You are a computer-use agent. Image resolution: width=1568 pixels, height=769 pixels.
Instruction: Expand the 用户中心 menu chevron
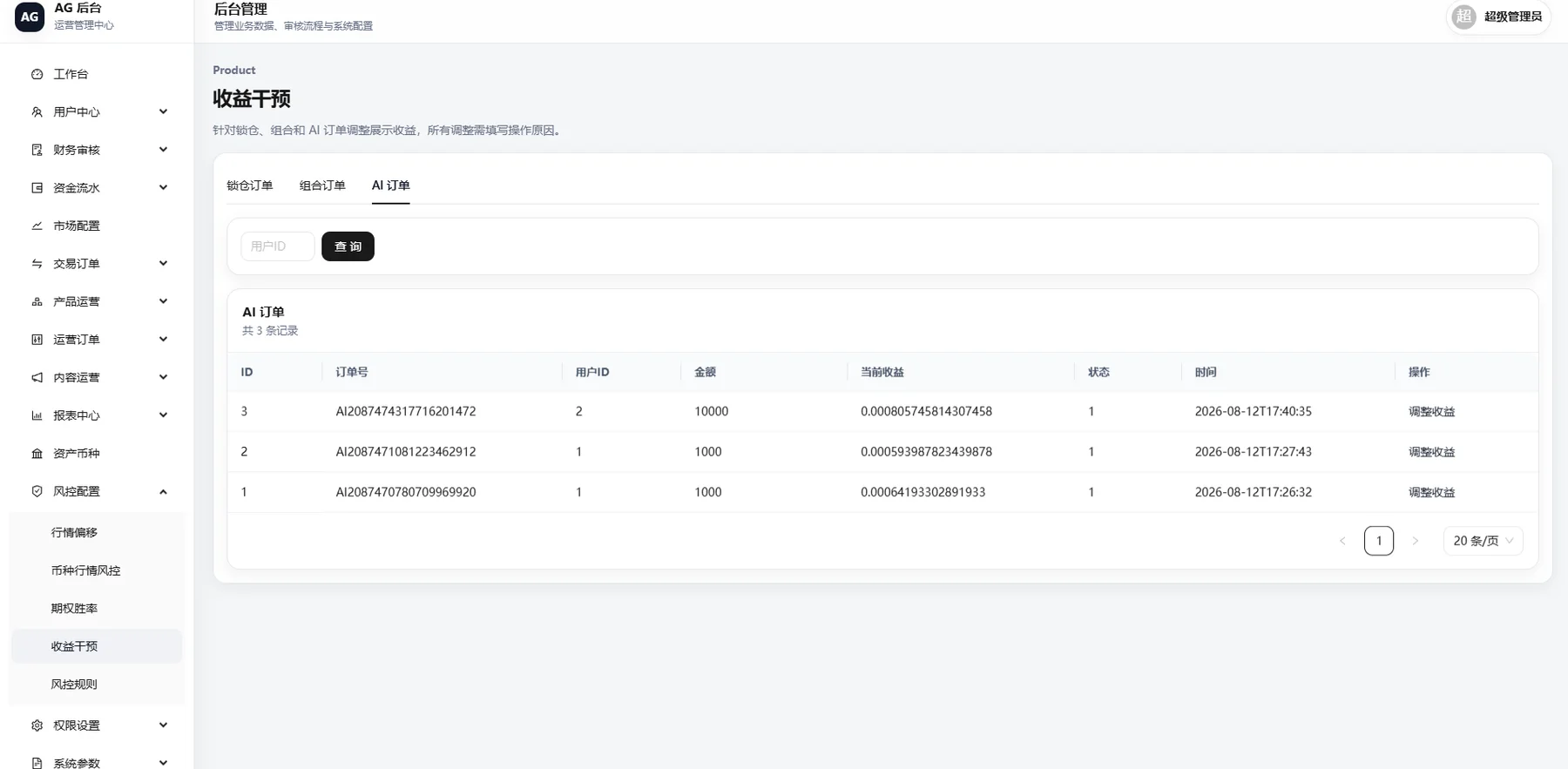click(x=163, y=111)
